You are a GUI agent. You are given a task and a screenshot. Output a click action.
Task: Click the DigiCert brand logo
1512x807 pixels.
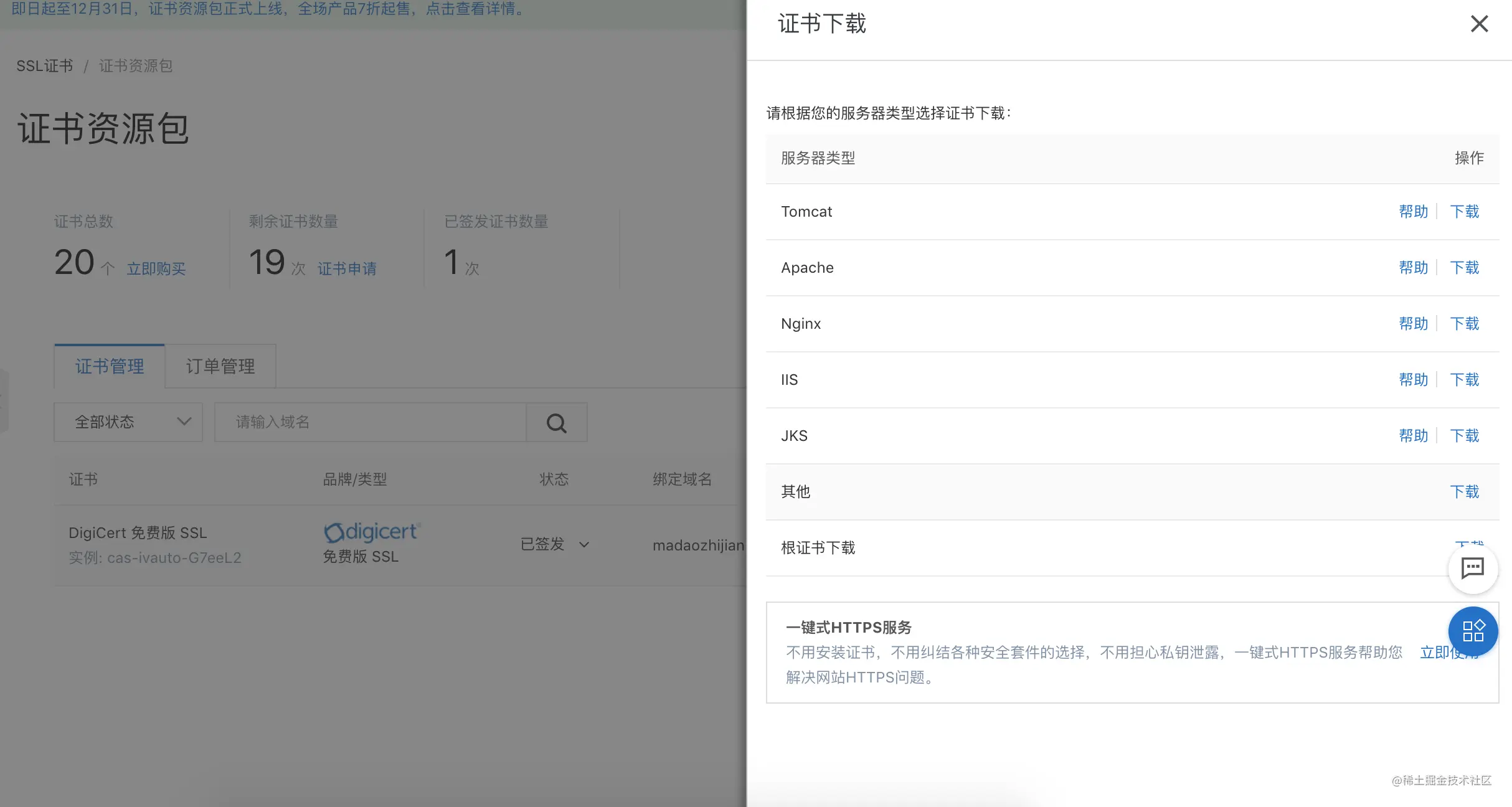(372, 532)
